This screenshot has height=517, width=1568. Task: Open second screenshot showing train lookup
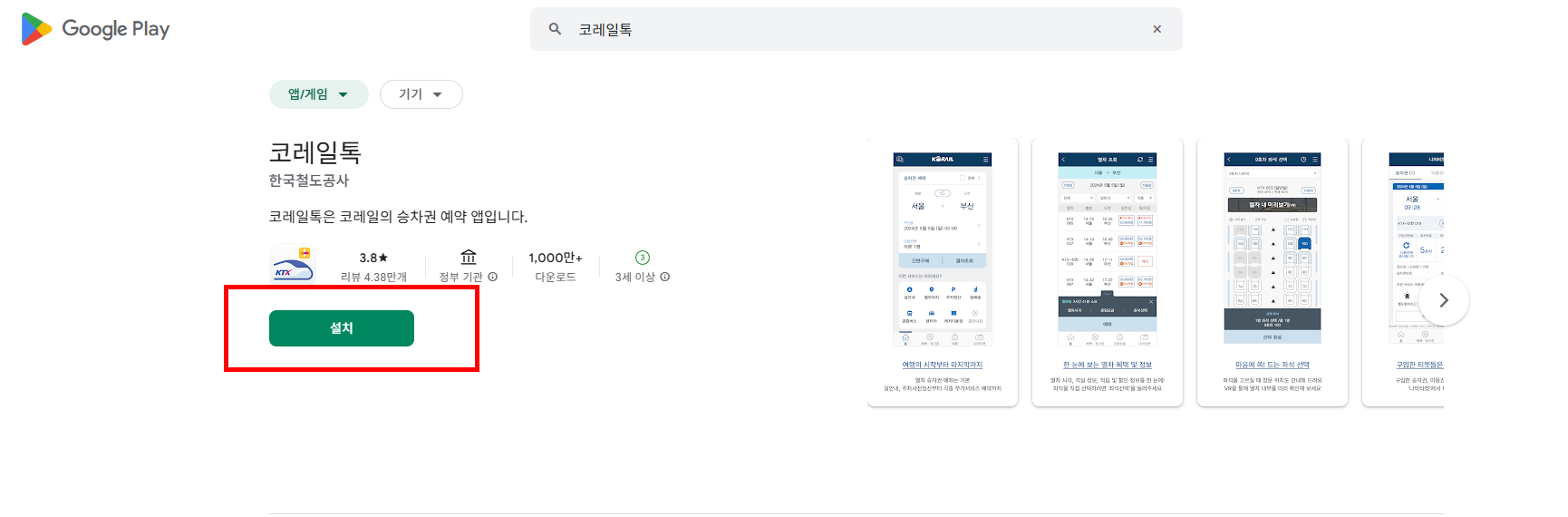coord(1108,272)
